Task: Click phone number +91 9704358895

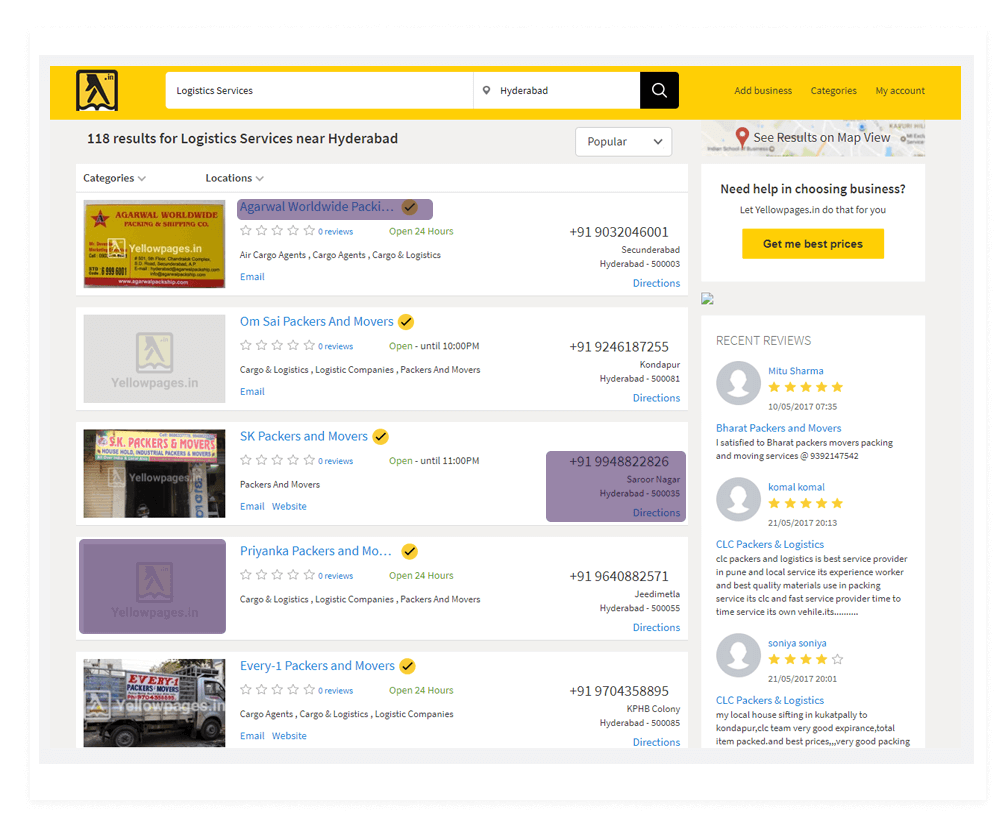Action: click(618, 692)
